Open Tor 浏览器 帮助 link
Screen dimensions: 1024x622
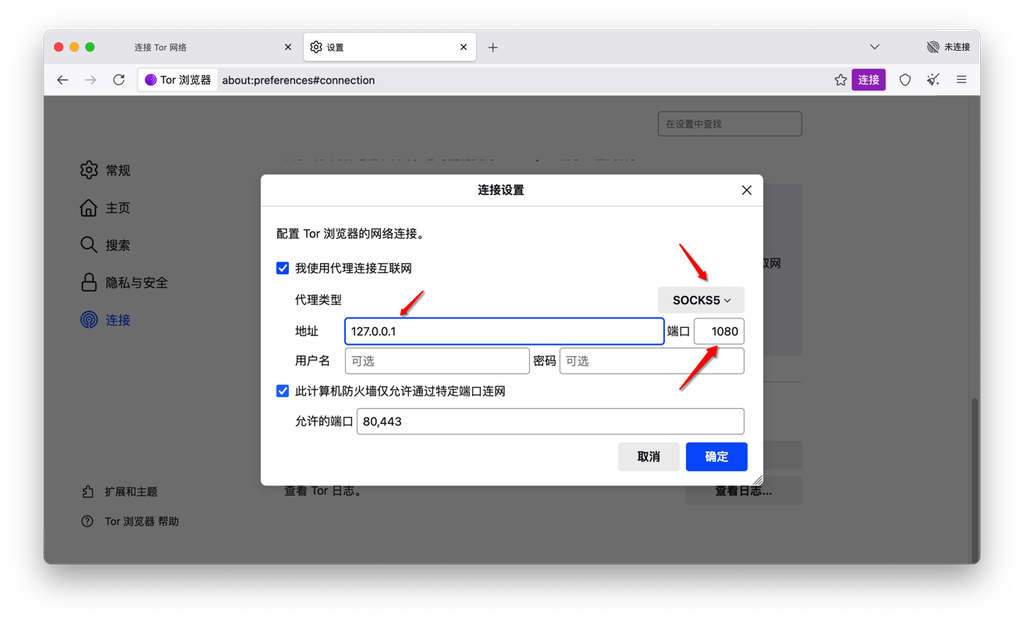click(129, 521)
